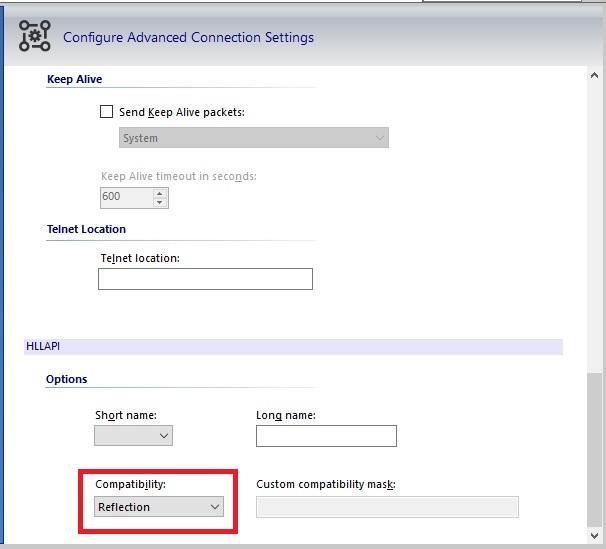
Task: Select the HLLAPI section header bar
Action: [x=293, y=347]
